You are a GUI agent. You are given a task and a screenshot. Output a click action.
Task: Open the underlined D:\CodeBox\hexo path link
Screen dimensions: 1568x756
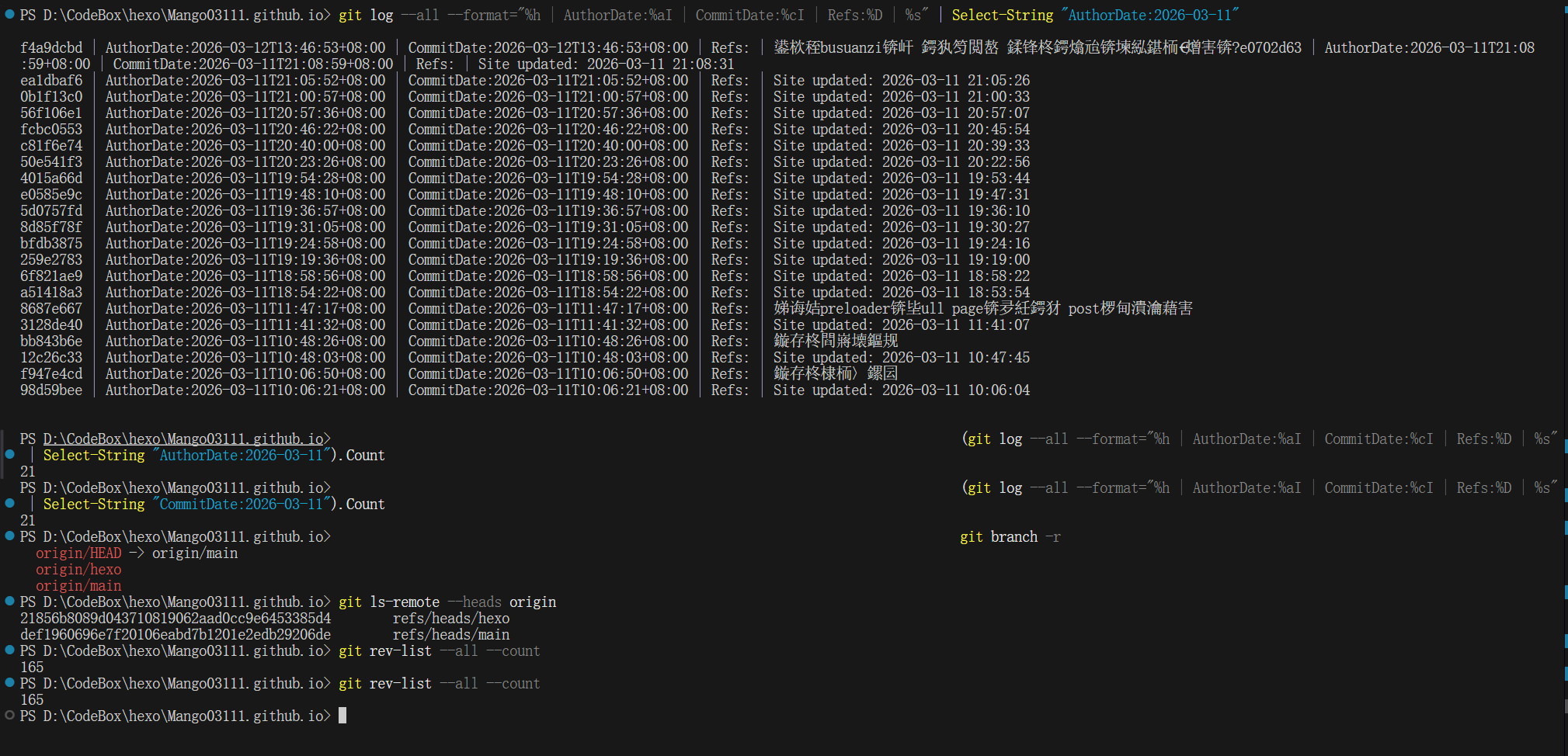pos(183,439)
